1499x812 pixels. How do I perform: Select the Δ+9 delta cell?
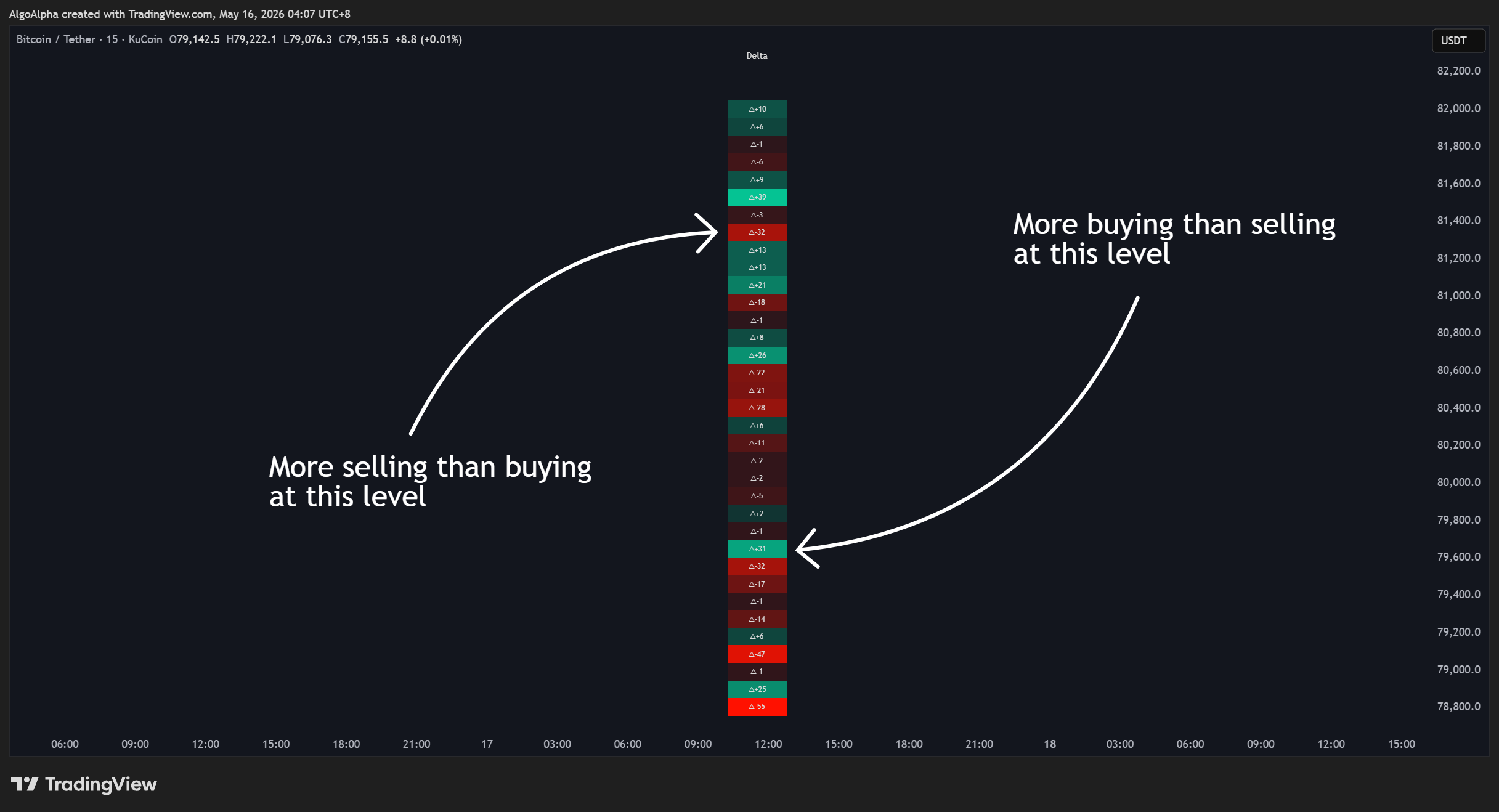757,180
